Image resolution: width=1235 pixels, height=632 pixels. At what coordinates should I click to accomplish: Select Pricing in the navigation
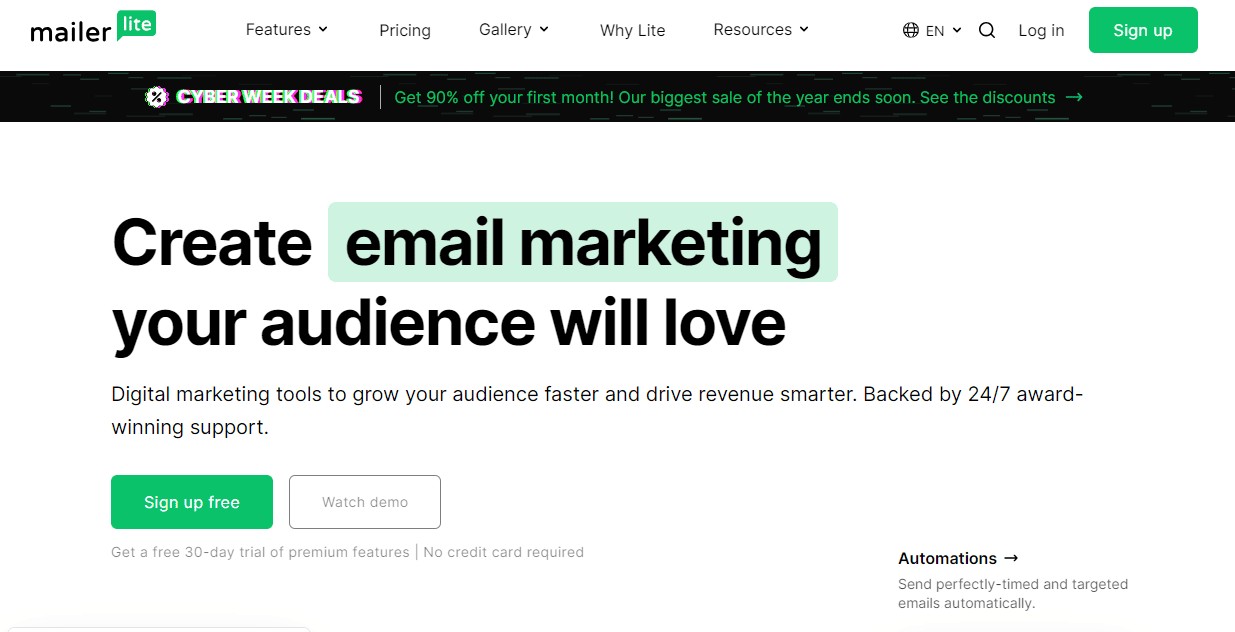pyautogui.click(x=405, y=31)
